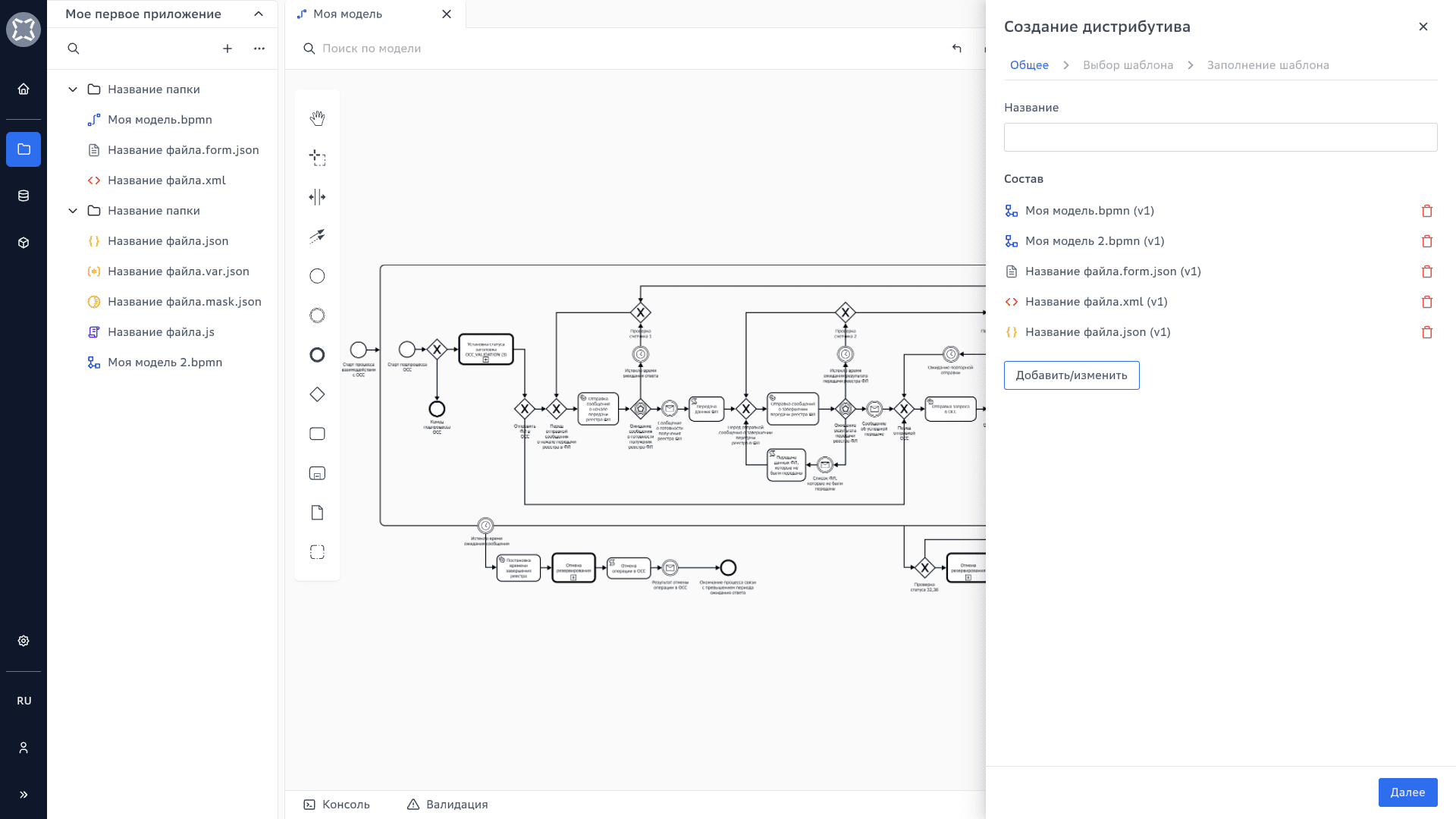Screen dimensions: 1456x819
Task: Pick the gateway diamond shape
Action: click(x=317, y=394)
